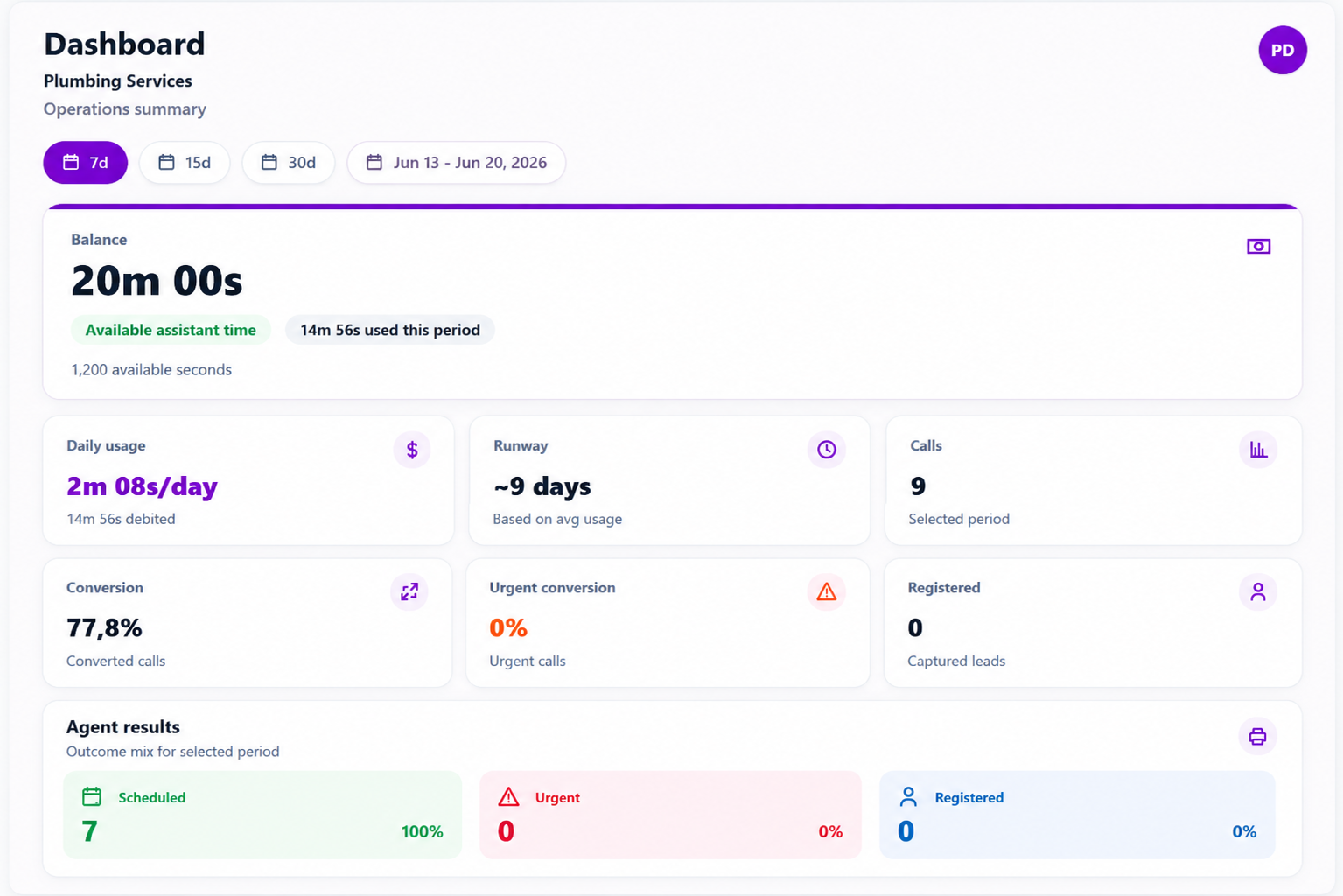Click the 14m 56s used this period badge

[x=390, y=330]
